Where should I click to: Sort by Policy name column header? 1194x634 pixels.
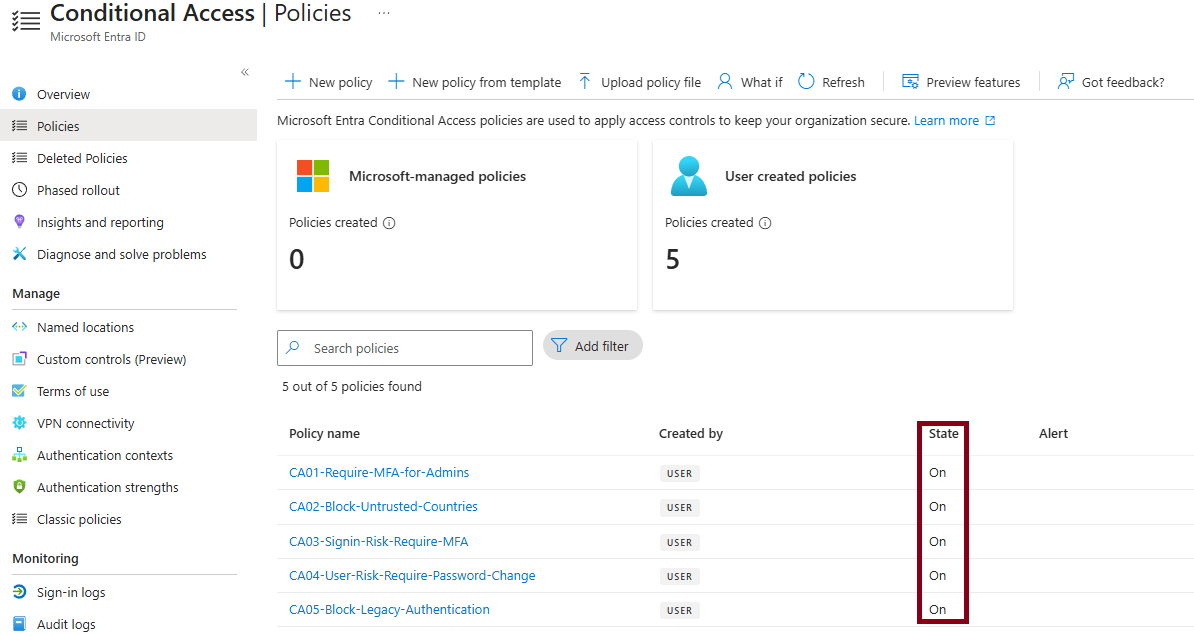pos(324,433)
